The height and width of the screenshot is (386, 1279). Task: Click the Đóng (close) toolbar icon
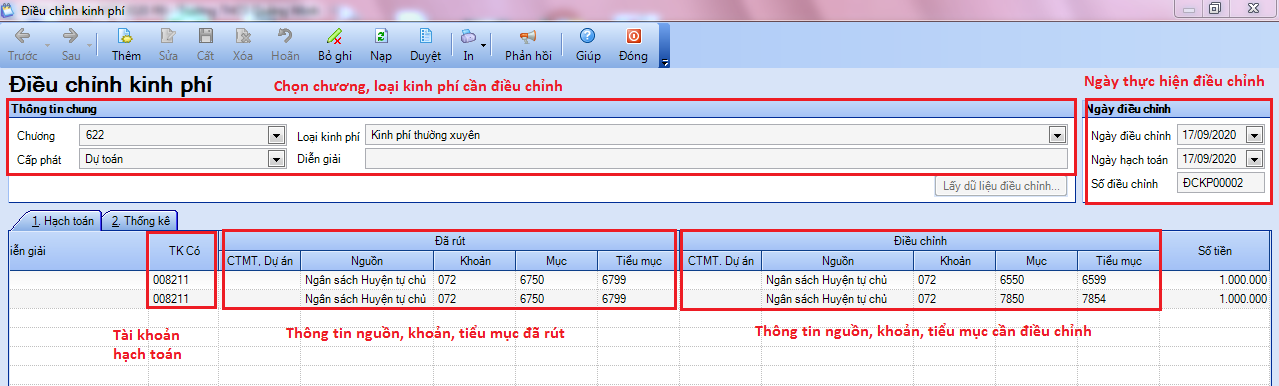(x=633, y=36)
